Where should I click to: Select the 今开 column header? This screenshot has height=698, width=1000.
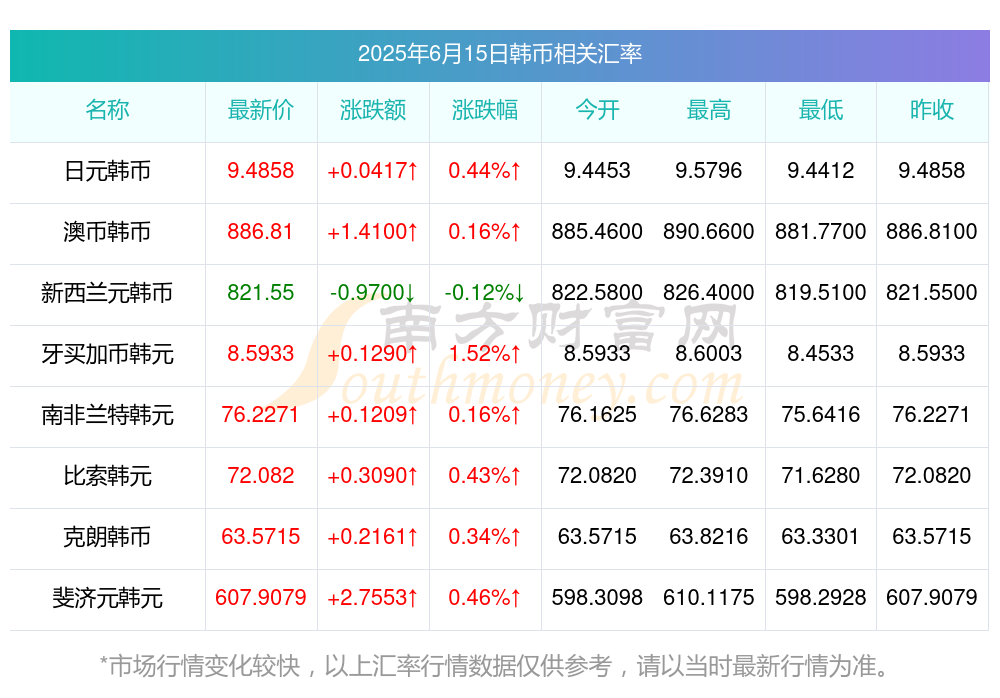click(597, 110)
